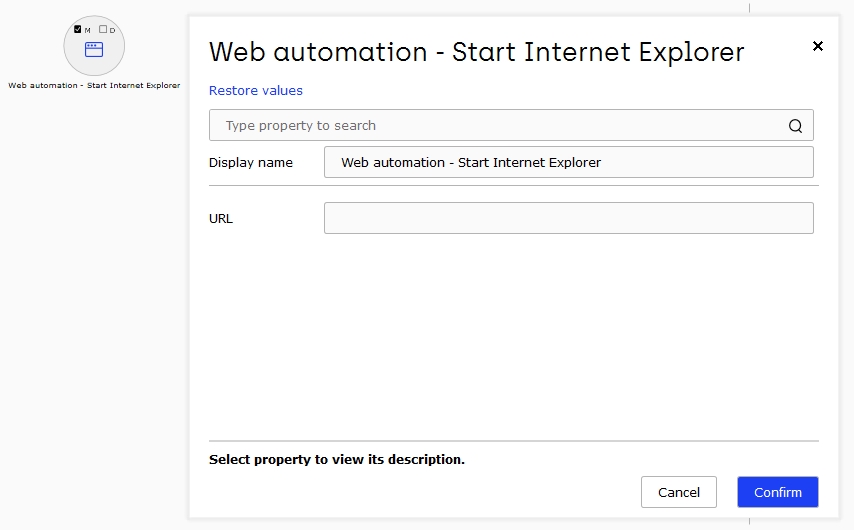Focus the Type property to search field
Screen dimensions: 854x530
pos(511,125)
